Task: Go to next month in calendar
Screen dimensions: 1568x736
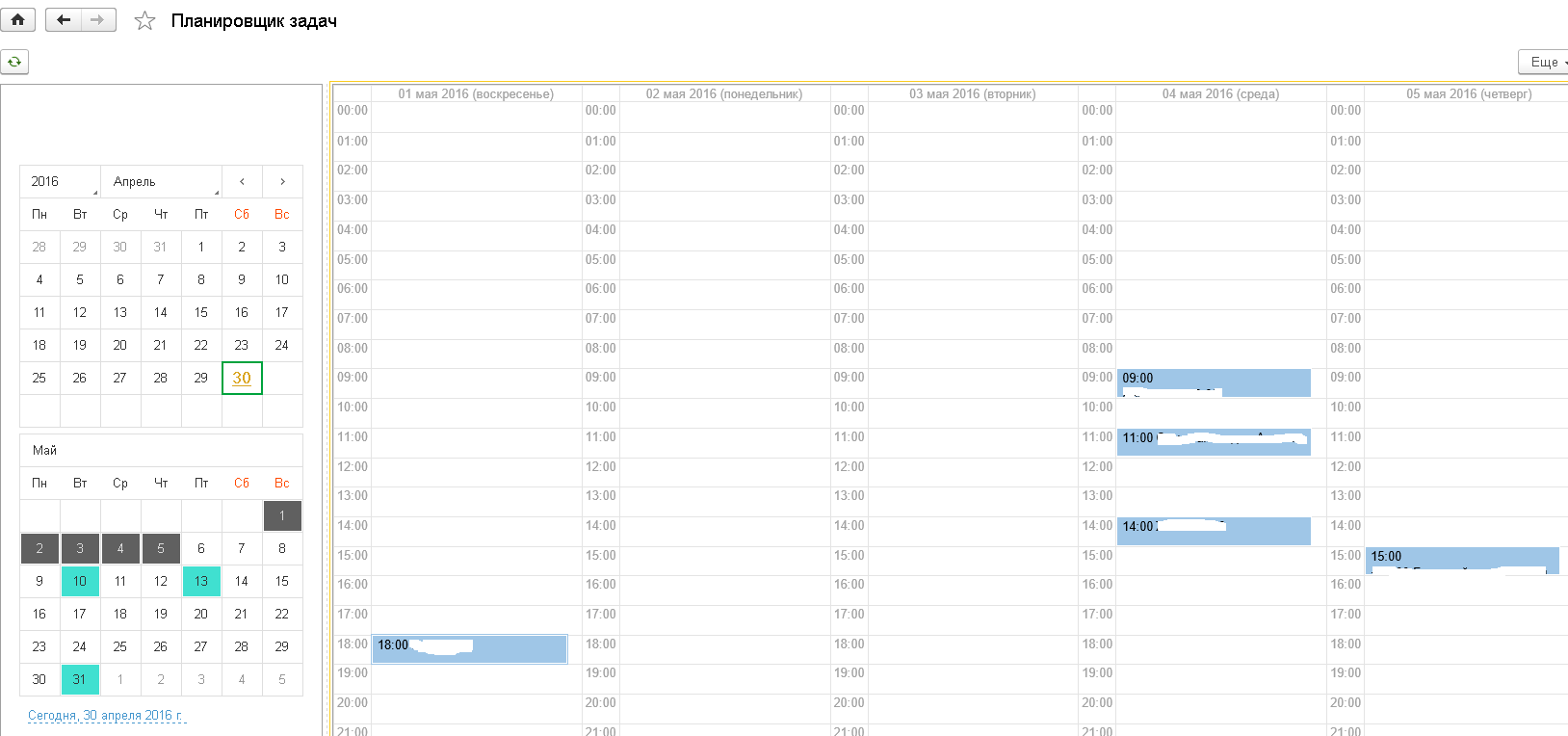Action: coord(282,181)
